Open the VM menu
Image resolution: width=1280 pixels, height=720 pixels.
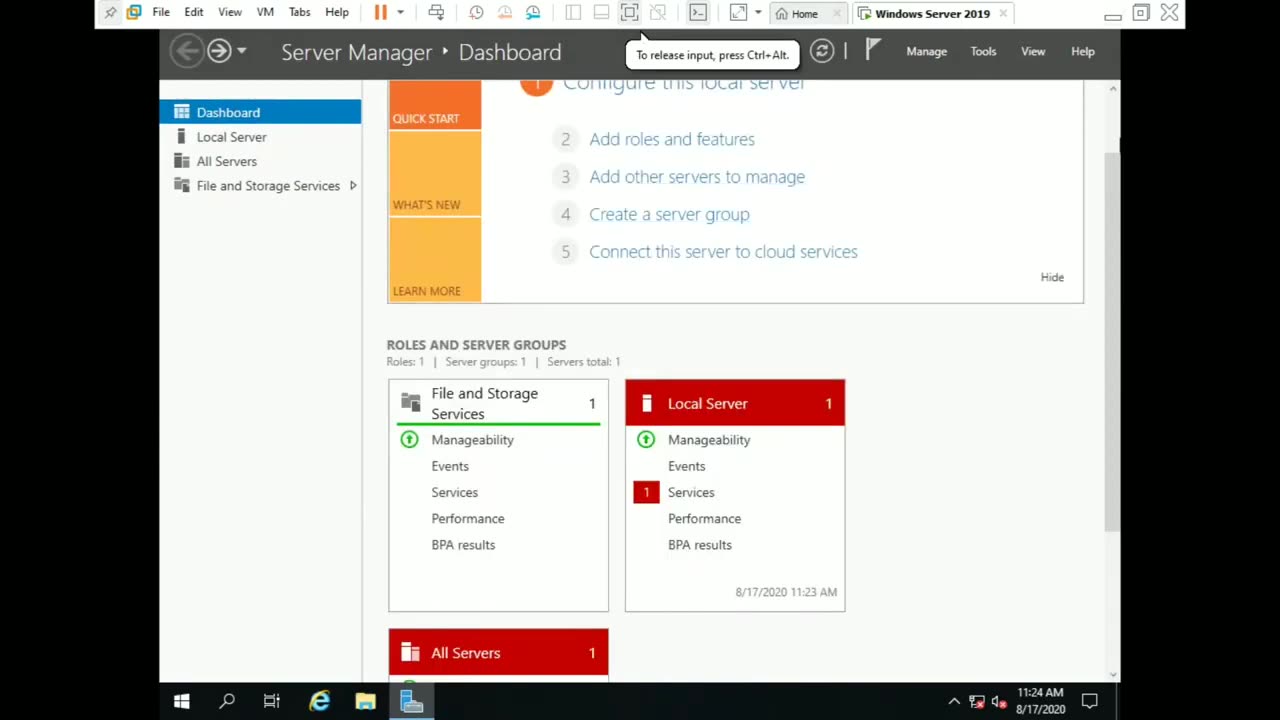[x=265, y=12]
